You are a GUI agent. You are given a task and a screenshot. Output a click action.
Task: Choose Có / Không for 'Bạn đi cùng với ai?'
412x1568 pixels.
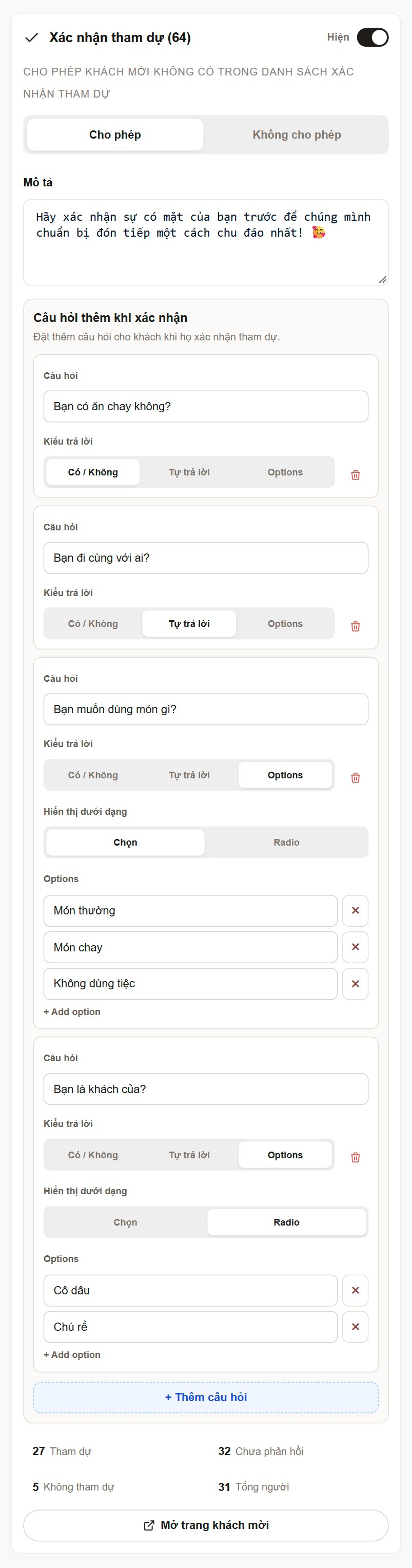coord(93,623)
